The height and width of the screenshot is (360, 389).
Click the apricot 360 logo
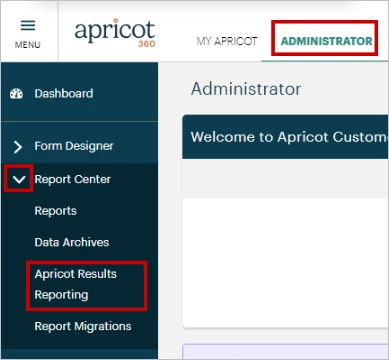click(115, 33)
